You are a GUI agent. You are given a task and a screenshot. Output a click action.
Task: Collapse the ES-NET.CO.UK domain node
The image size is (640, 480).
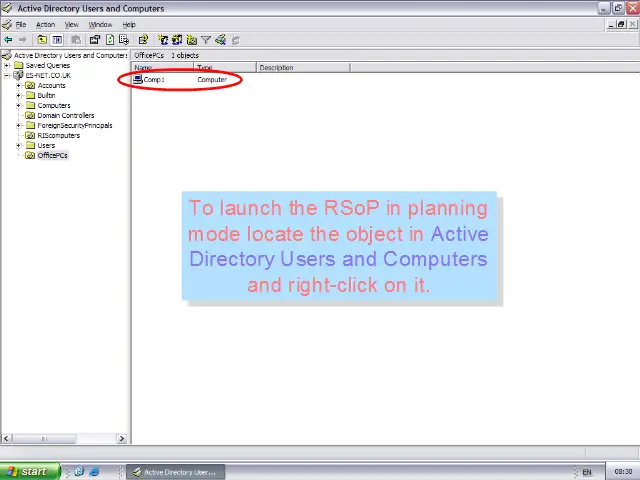tap(7, 76)
